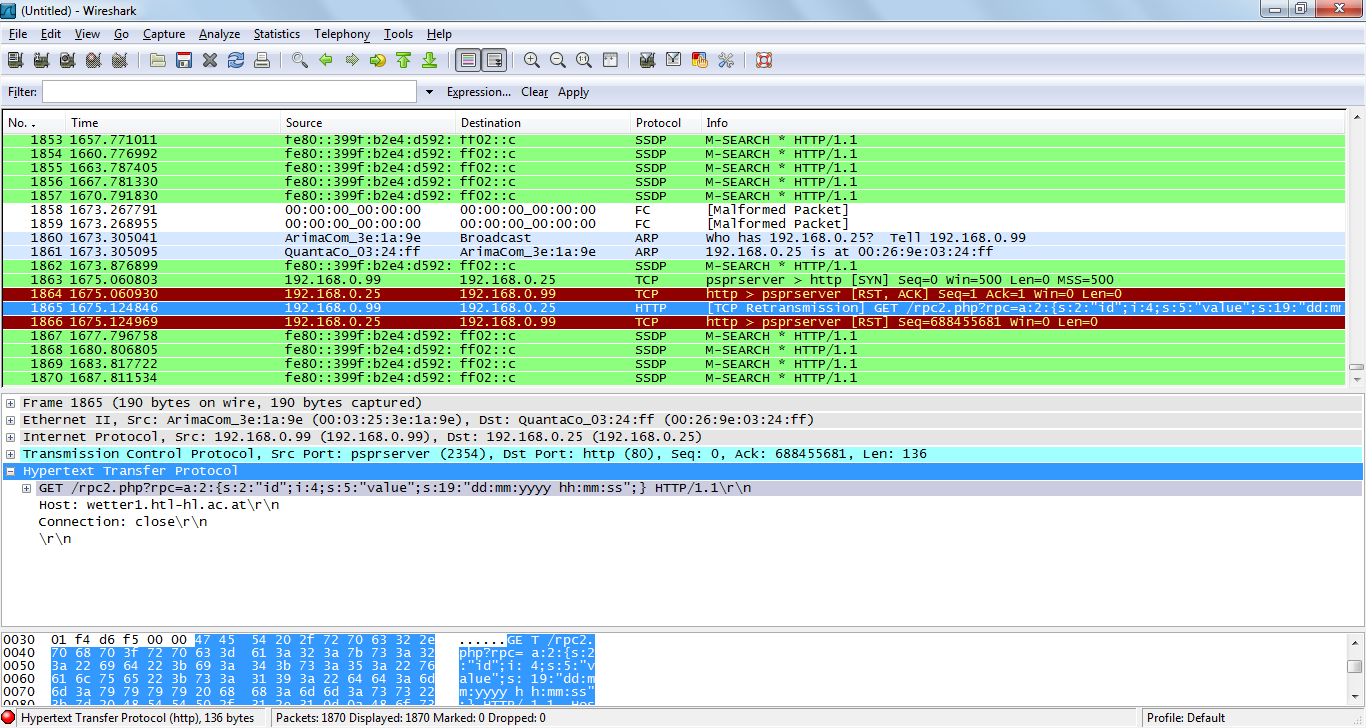Image resolution: width=1366 pixels, height=728 pixels.
Task: Find a packet with magnifier icon
Action: 300,60
